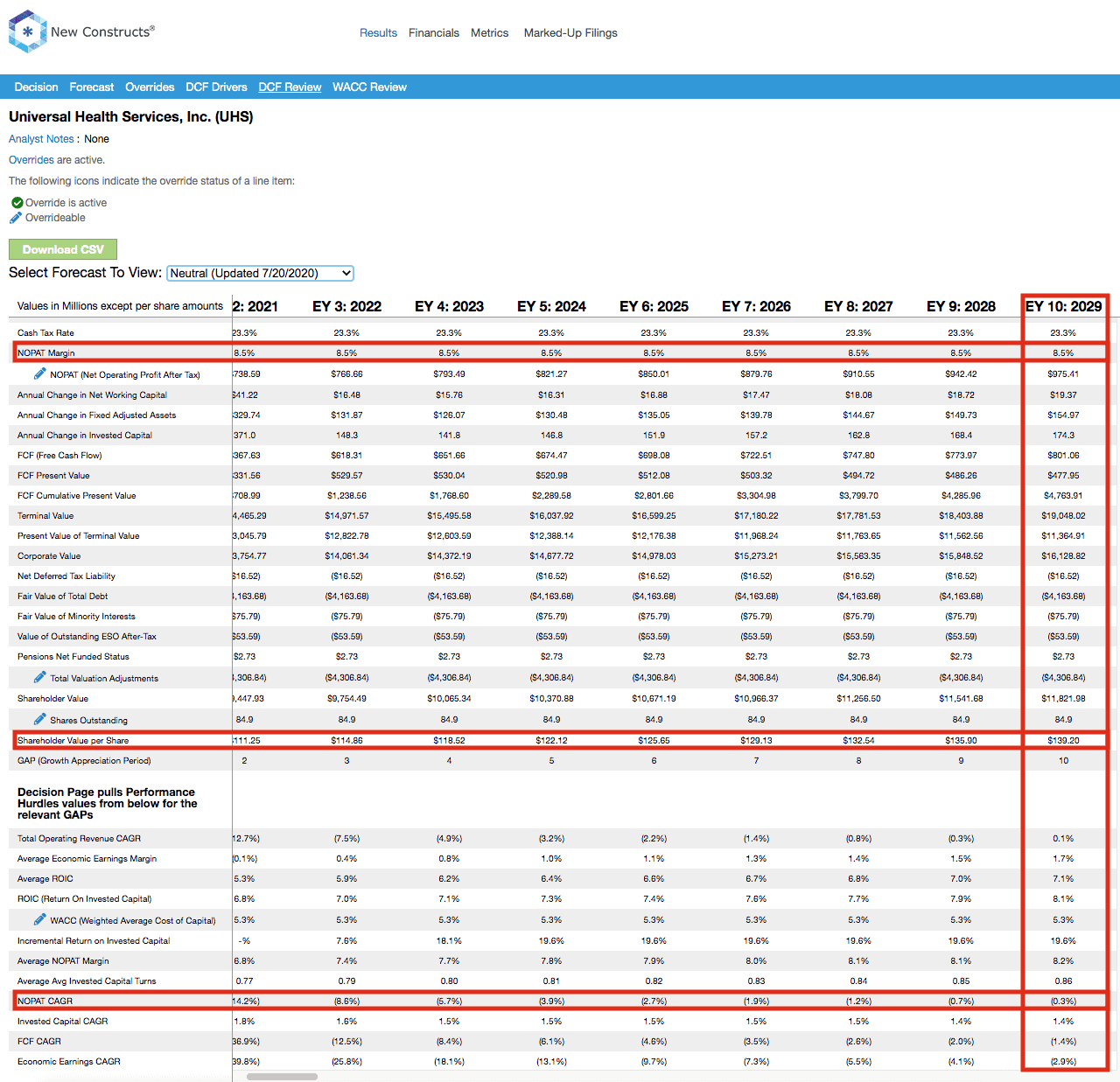Click the $975.41 NOPAT value for 2029
Viewport: 1120px width, 1082px height.
[1063, 373]
